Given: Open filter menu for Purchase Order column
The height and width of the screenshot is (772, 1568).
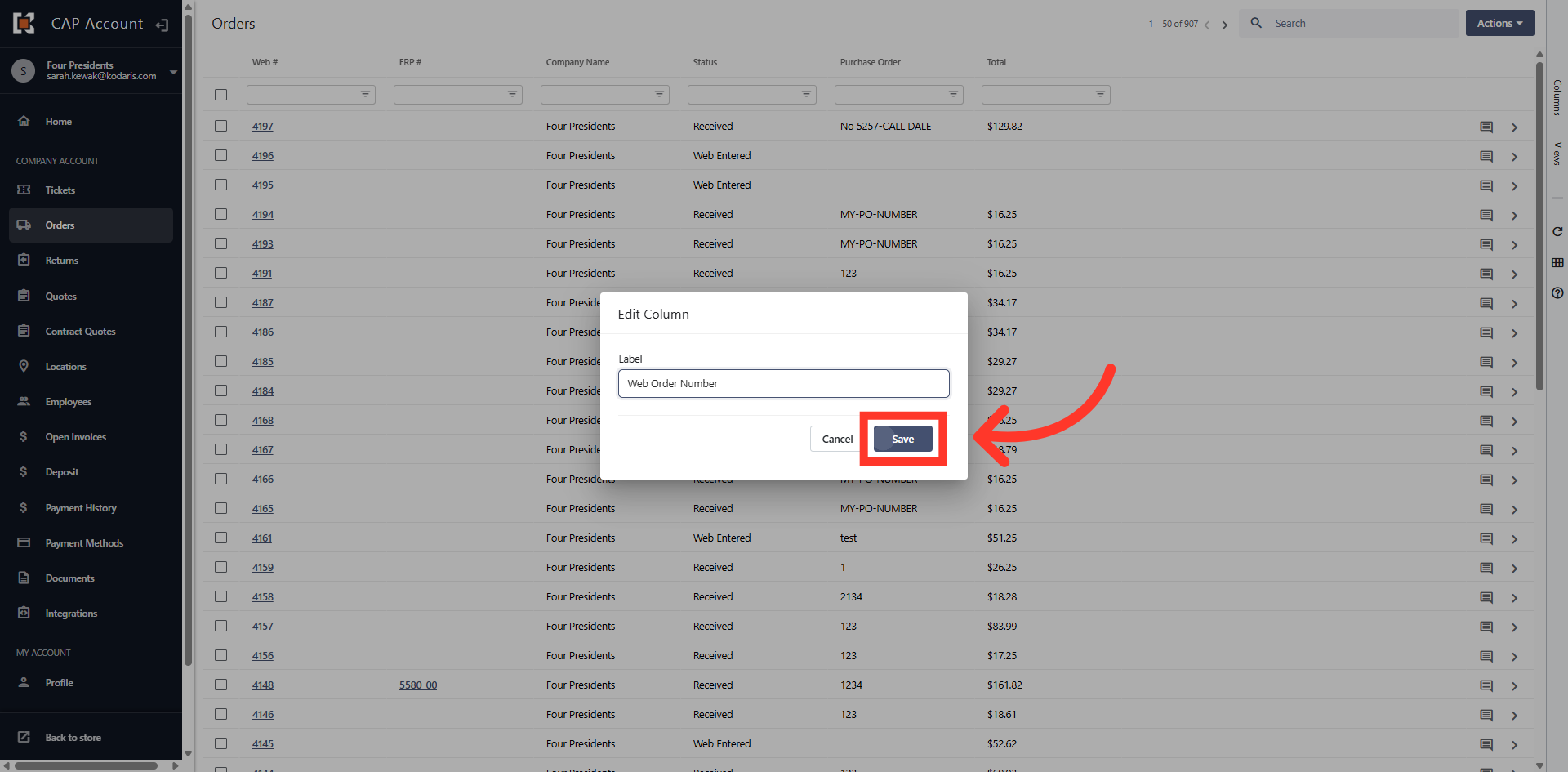Looking at the screenshot, I should [x=953, y=94].
